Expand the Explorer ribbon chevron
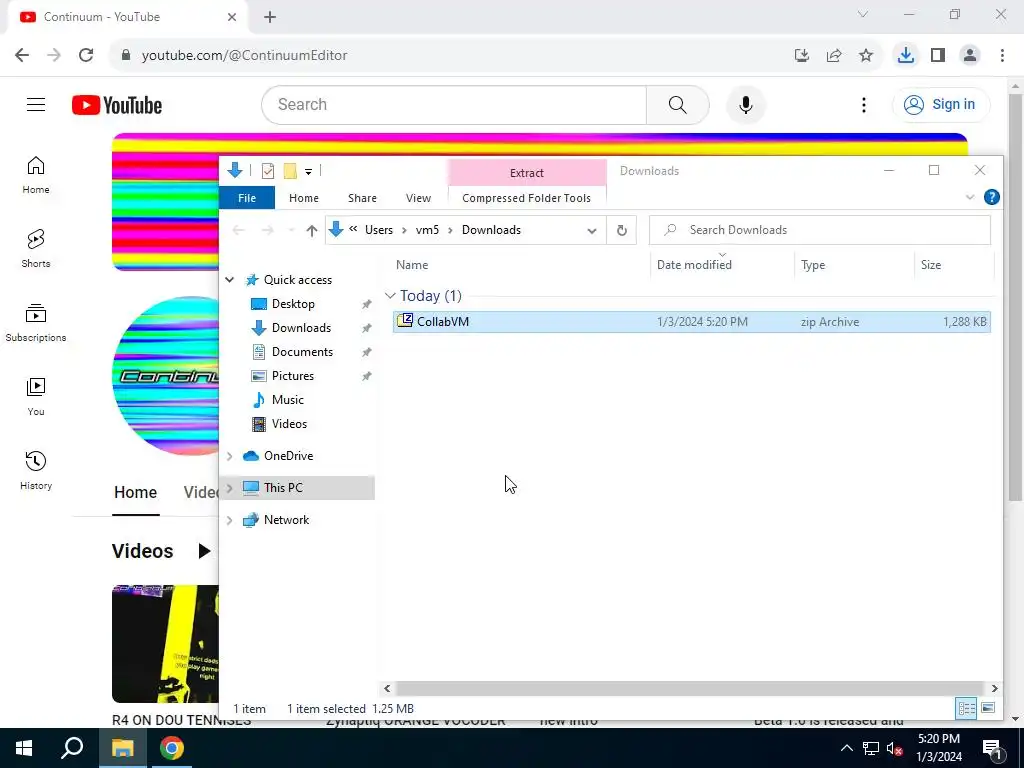 click(x=970, y=197)
